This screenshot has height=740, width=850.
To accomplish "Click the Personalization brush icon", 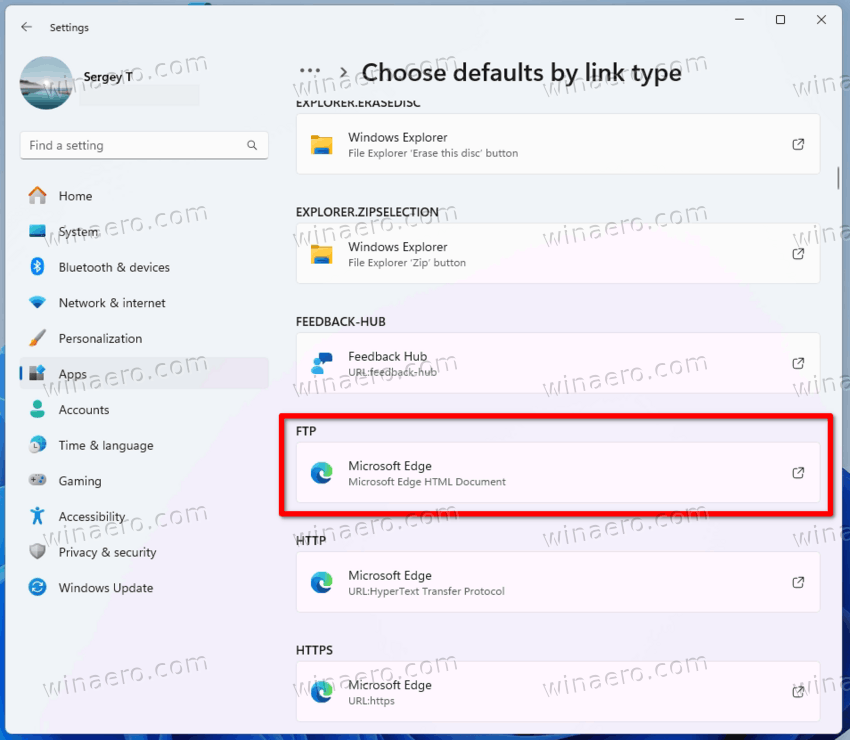I will tap(37, 338).
